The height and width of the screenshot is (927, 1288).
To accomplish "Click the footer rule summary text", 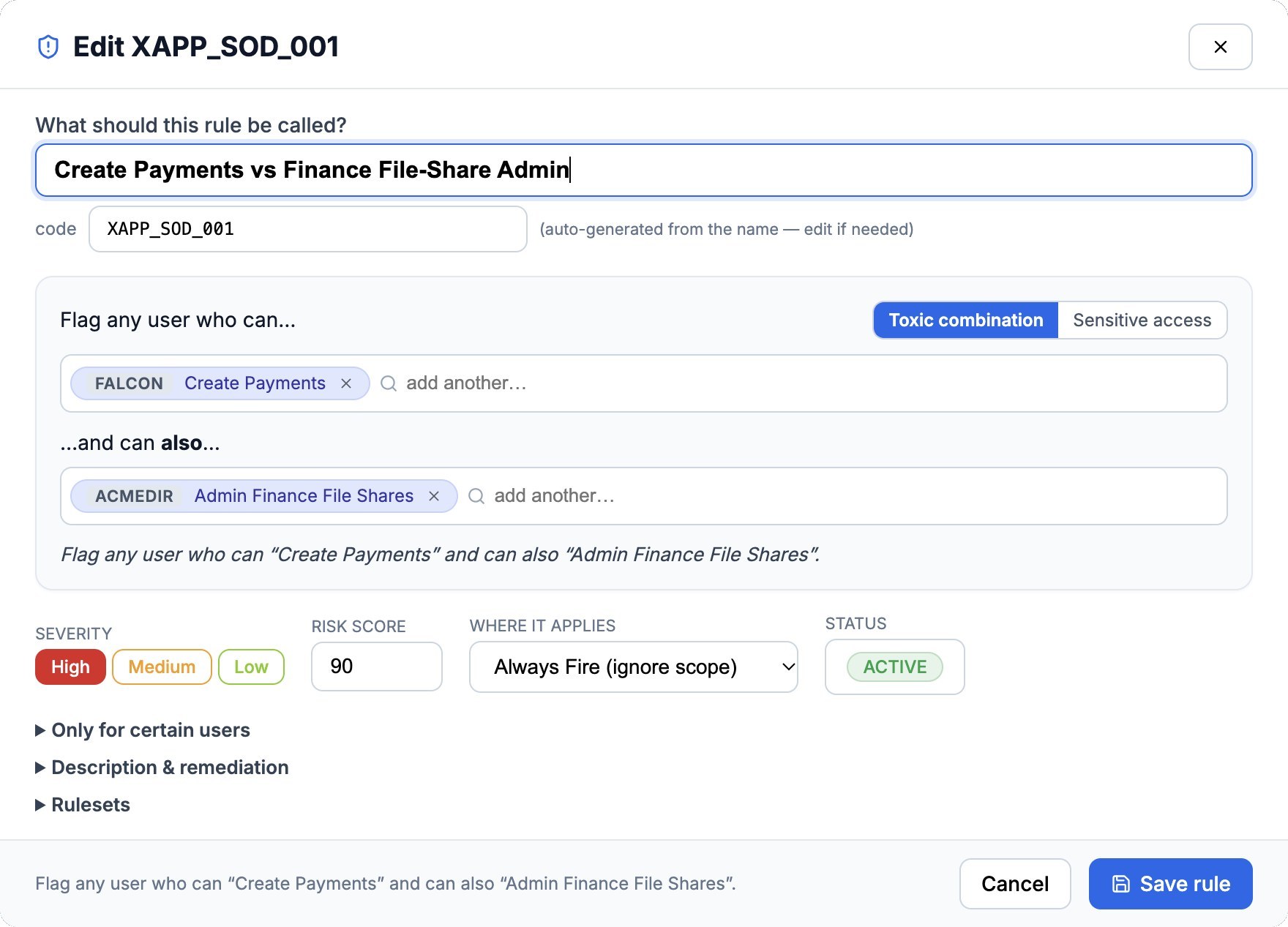I will (x=386, y=884).
